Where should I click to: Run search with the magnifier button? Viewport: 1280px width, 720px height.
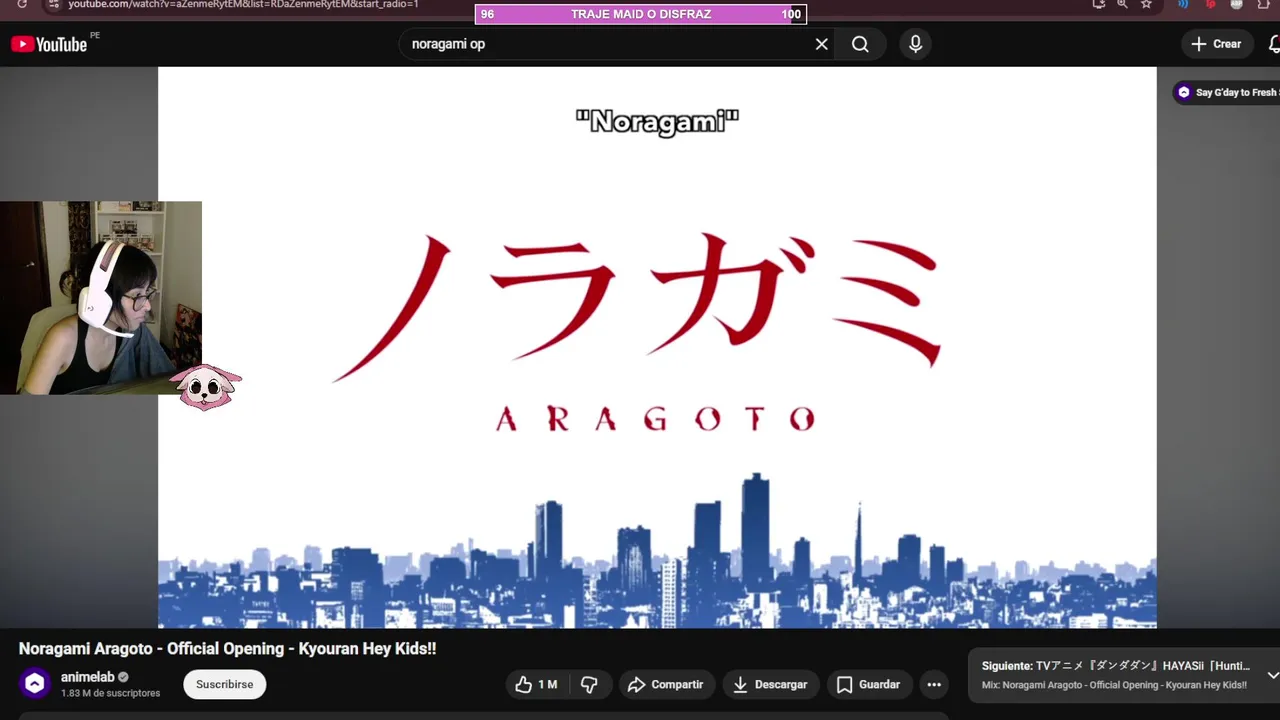(860, 44)
